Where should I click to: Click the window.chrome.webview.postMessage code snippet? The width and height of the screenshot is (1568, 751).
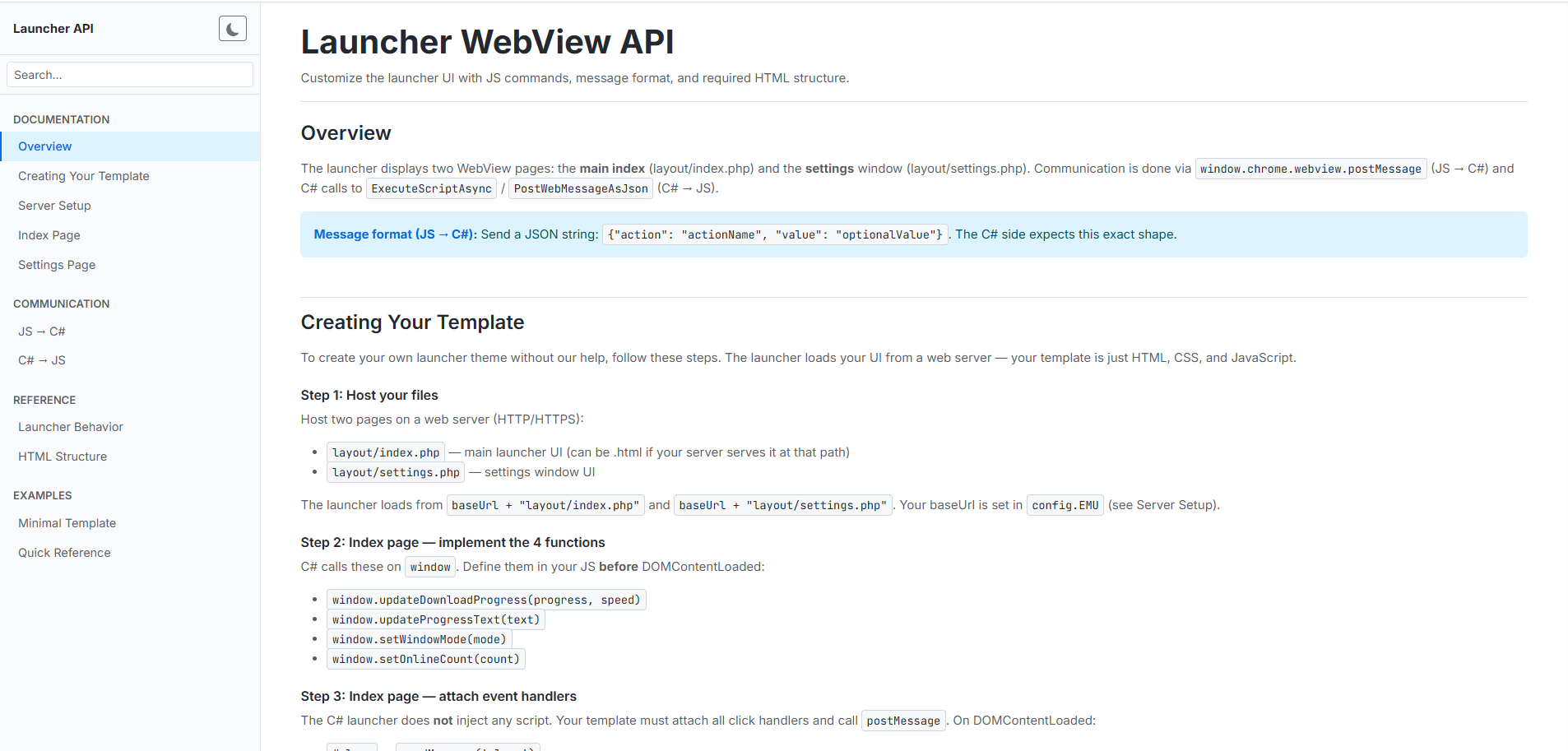1310,169
